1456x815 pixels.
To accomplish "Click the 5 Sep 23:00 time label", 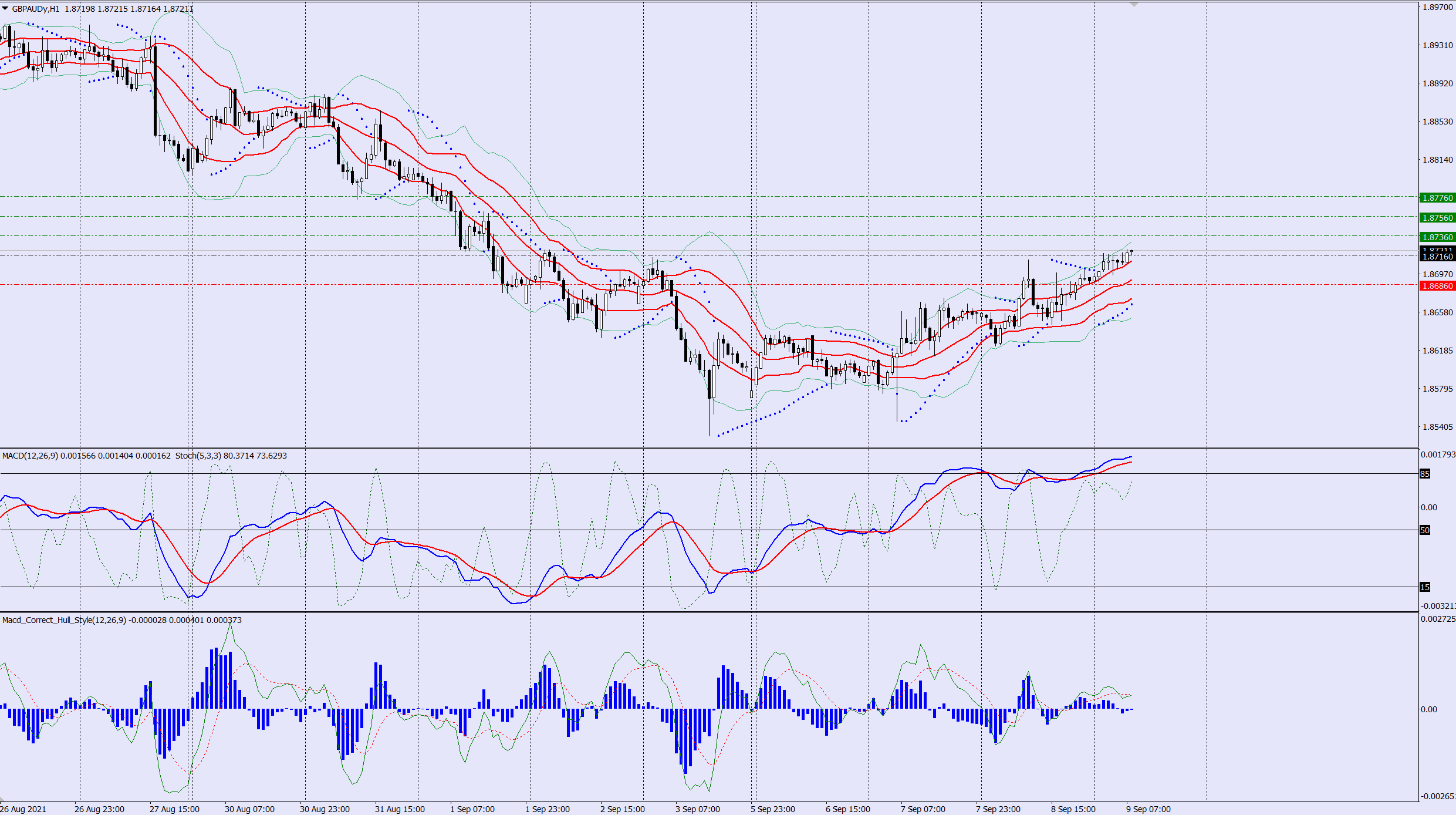I will [773, 809].
